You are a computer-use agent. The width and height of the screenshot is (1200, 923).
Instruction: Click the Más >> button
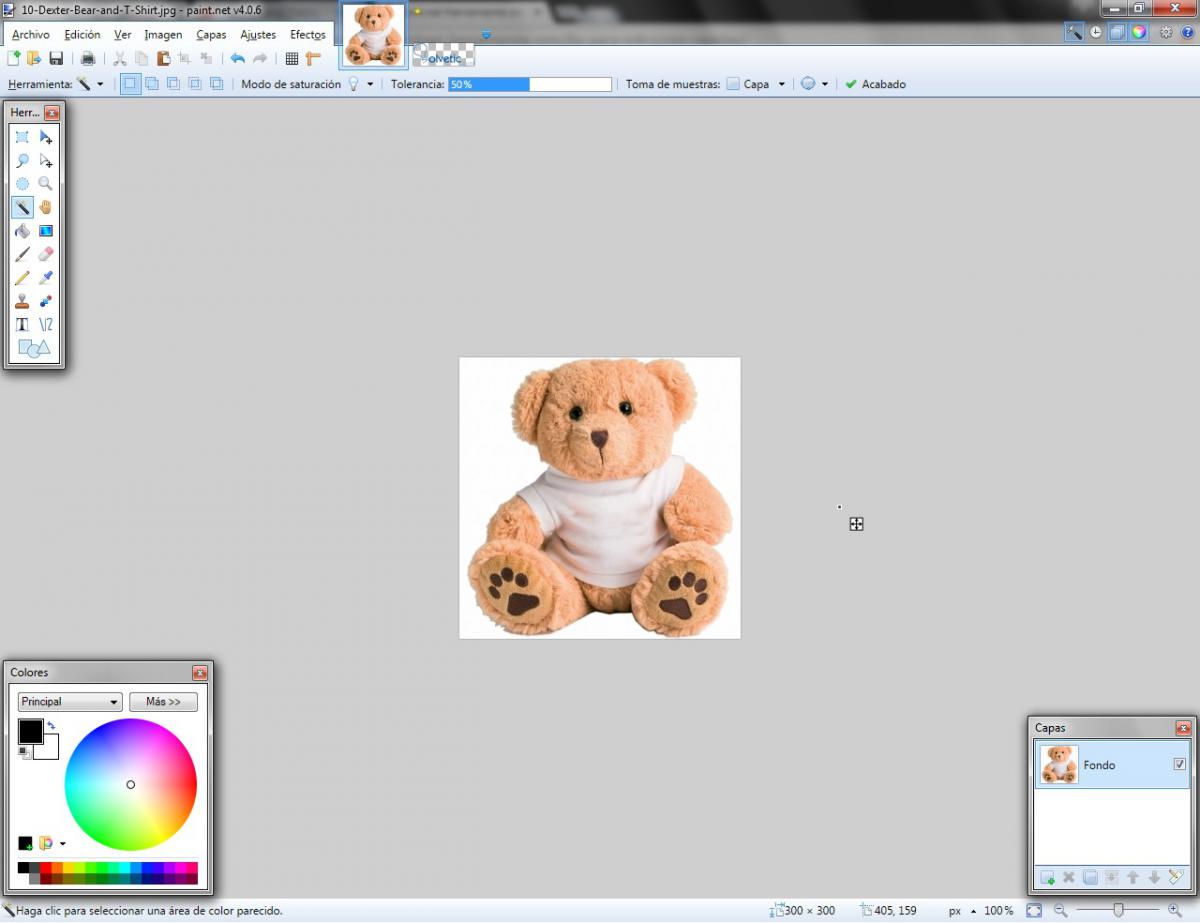pyautogui.click(x=163, y=702)
